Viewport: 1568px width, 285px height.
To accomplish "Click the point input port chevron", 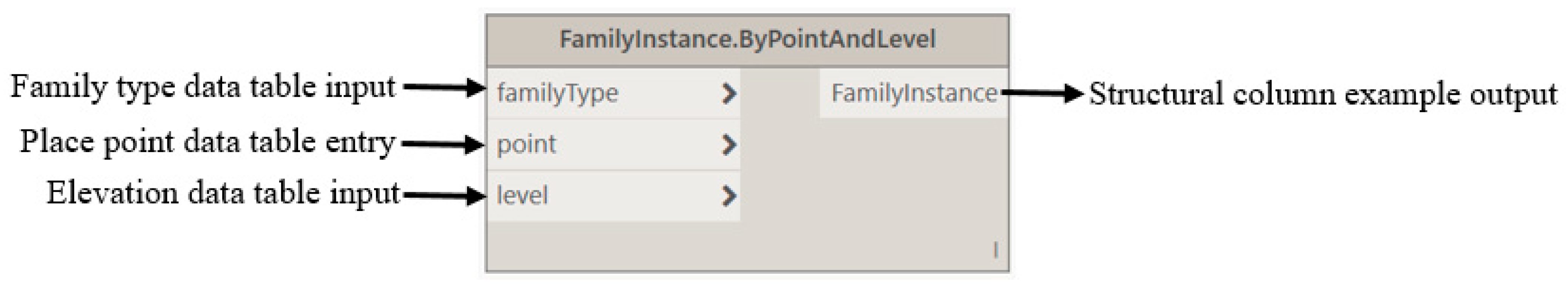I will click(x=728, y=145).
